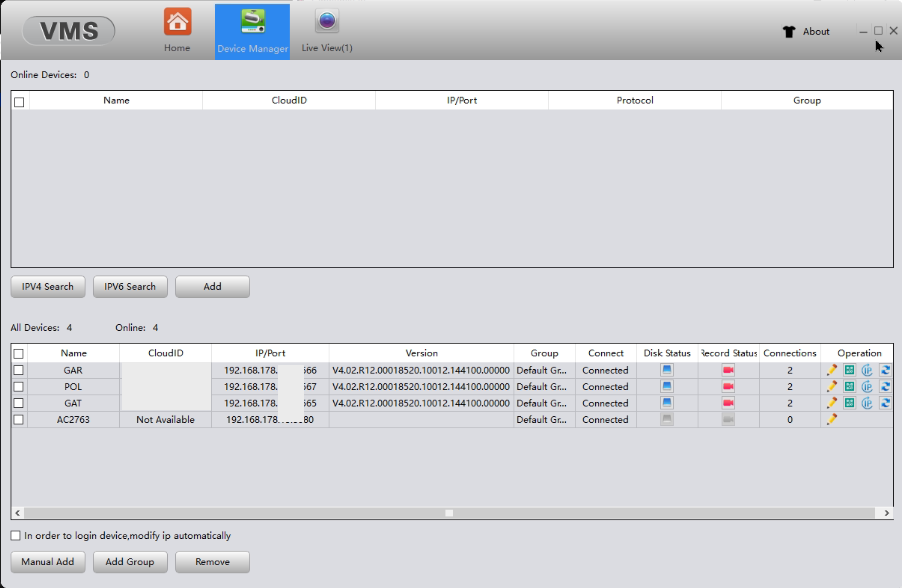This screenshot has height=588, width=902.
Task: Click the Manual Add button
Action: tap(47, 561)
